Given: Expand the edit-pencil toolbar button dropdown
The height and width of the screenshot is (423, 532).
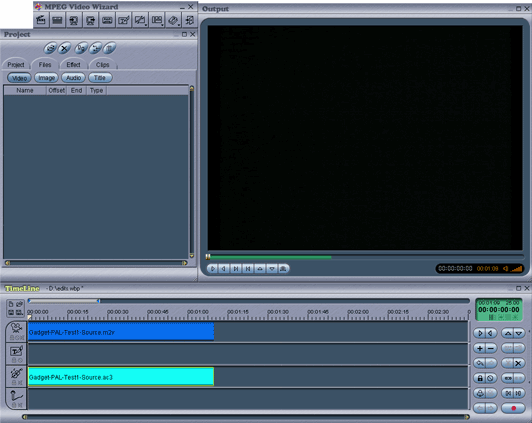Looking at the screenshot, I should point(146,25).
